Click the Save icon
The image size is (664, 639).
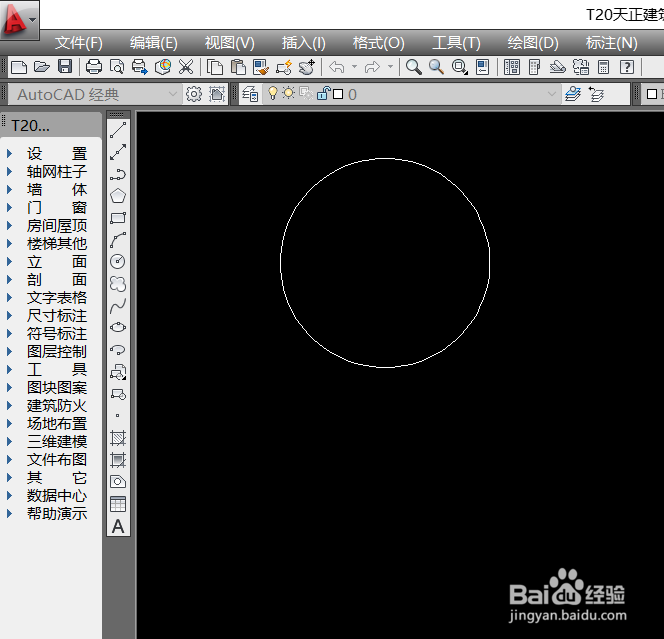(x=65, y=67)
